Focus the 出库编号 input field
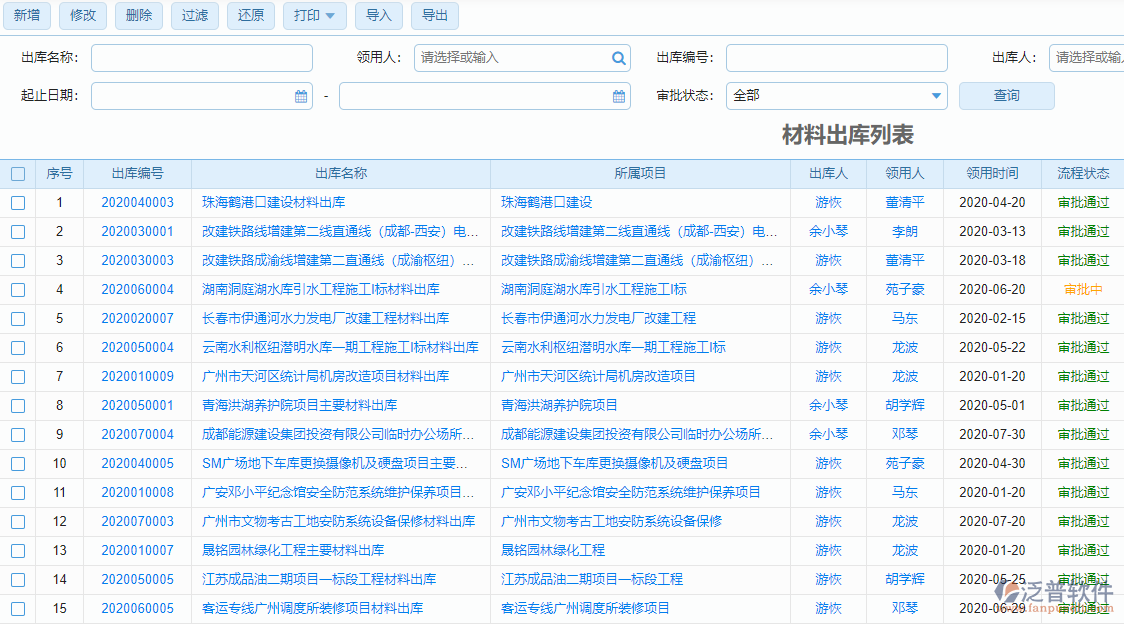 (x=836, y=58)
